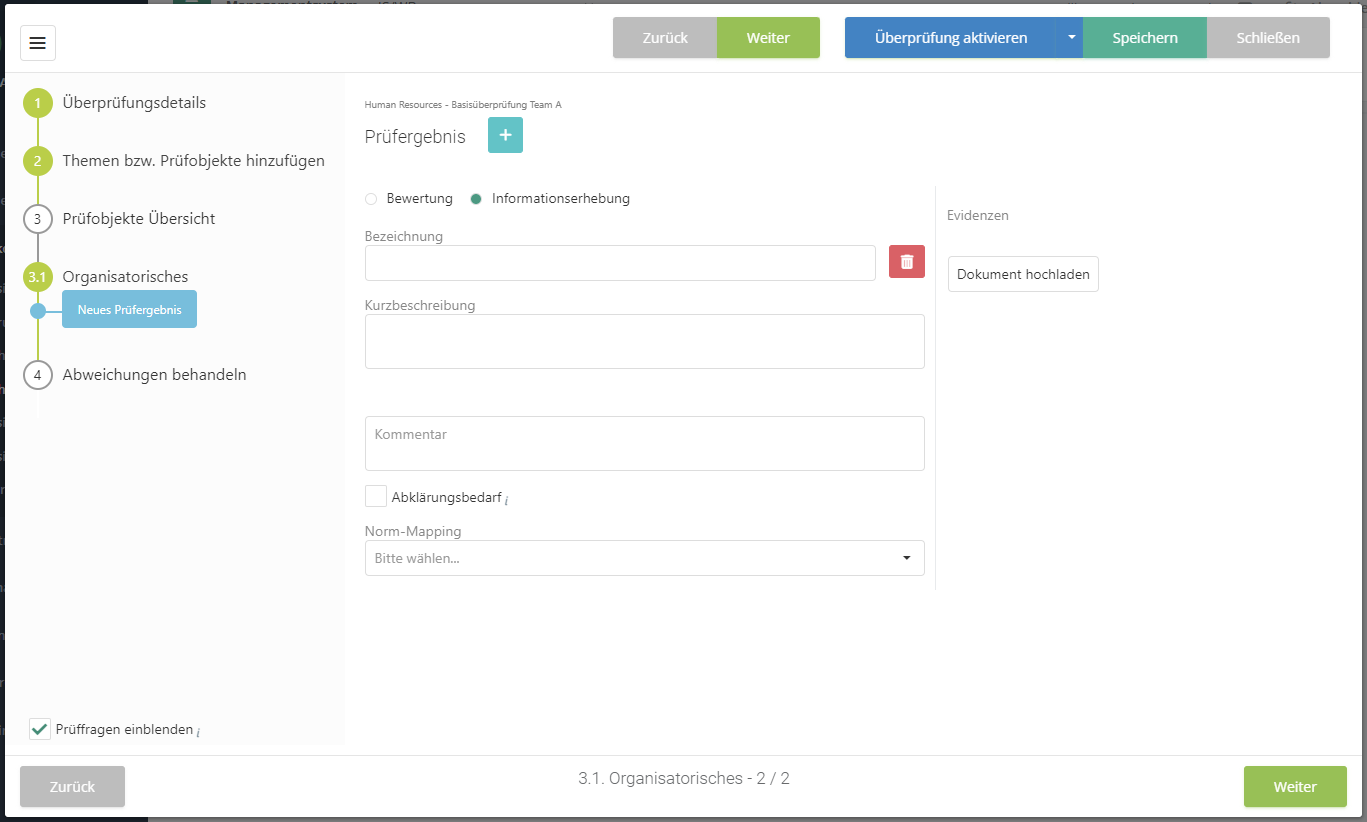The image size is (1367, 822).
Task: Click Dokument hochladen button
Action: [1023, 274]
